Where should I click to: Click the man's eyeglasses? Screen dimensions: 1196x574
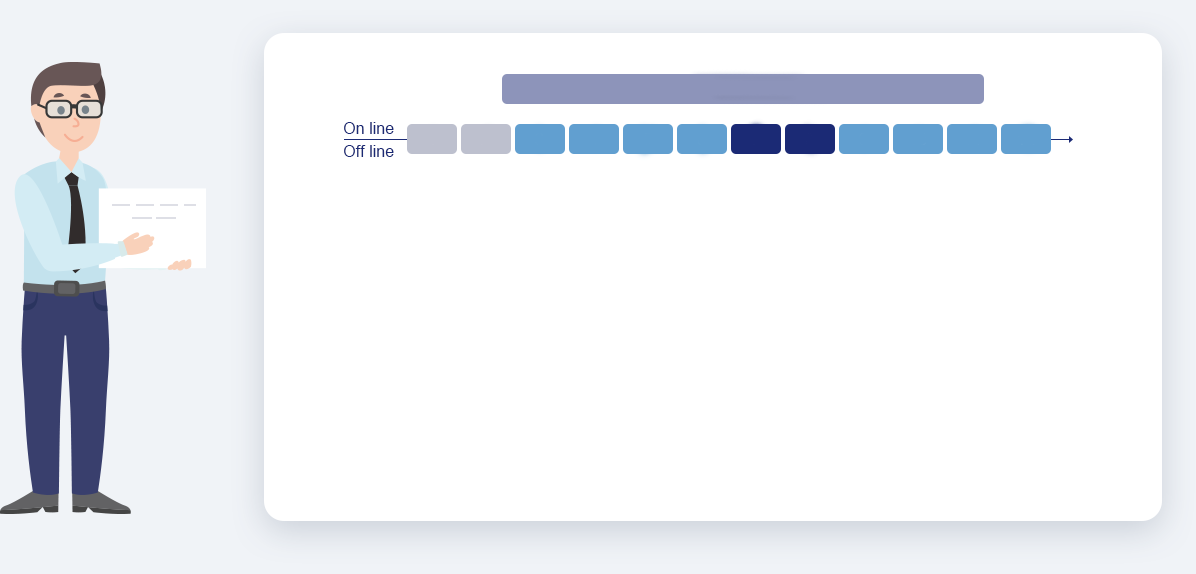tap(74, 109)
